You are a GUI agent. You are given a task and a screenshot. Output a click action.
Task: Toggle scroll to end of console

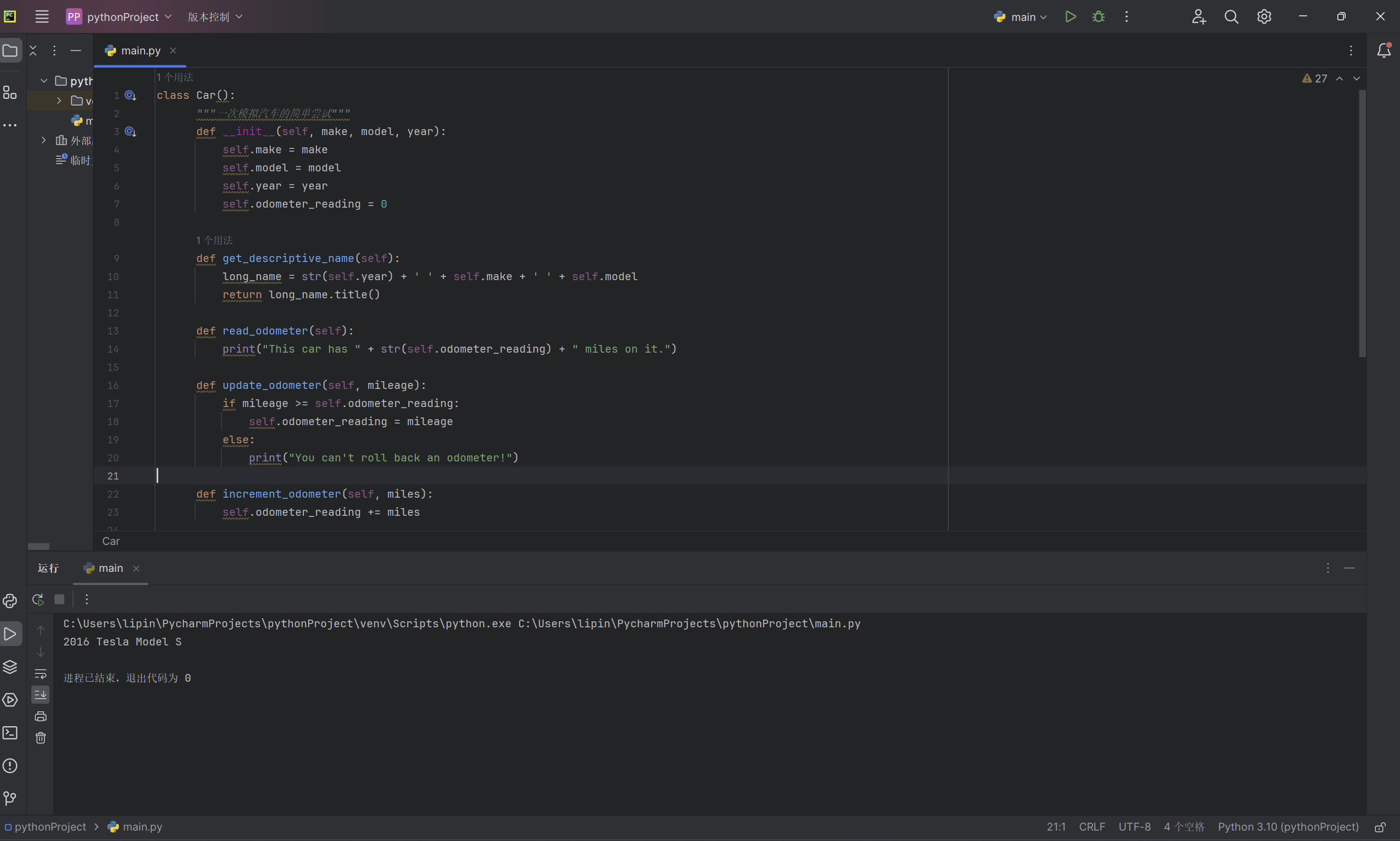point(41,695)
